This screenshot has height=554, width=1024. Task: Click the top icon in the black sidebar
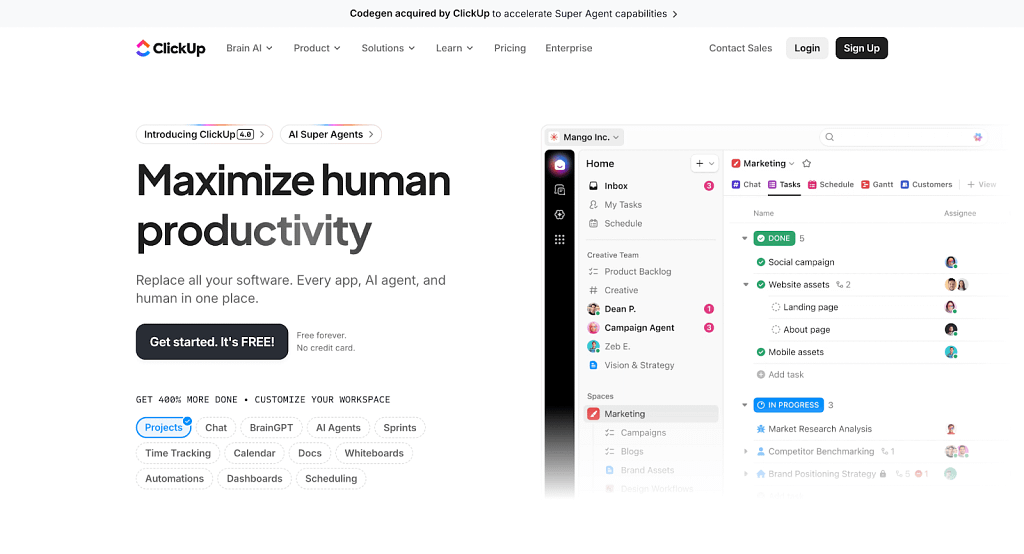tap(560, 165)
